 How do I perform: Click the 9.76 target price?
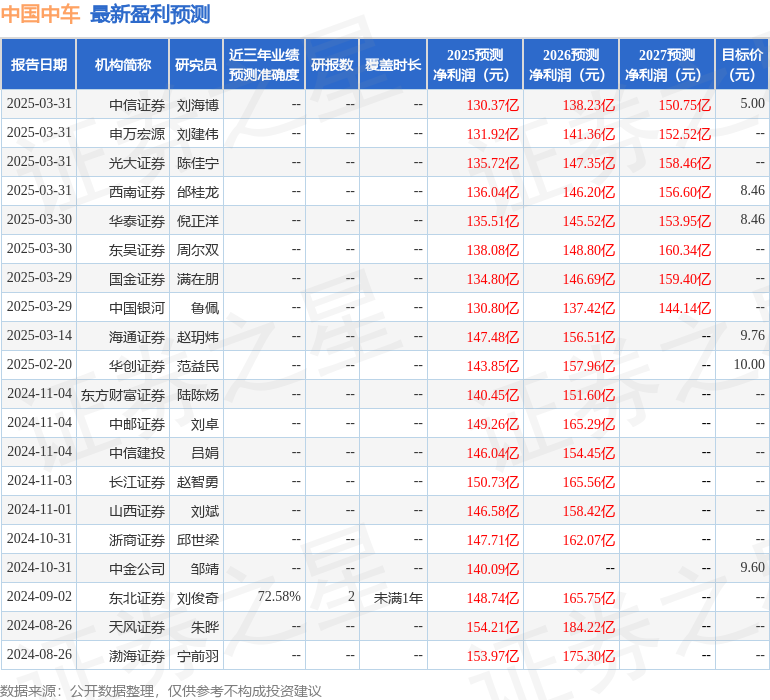point(752,335)
